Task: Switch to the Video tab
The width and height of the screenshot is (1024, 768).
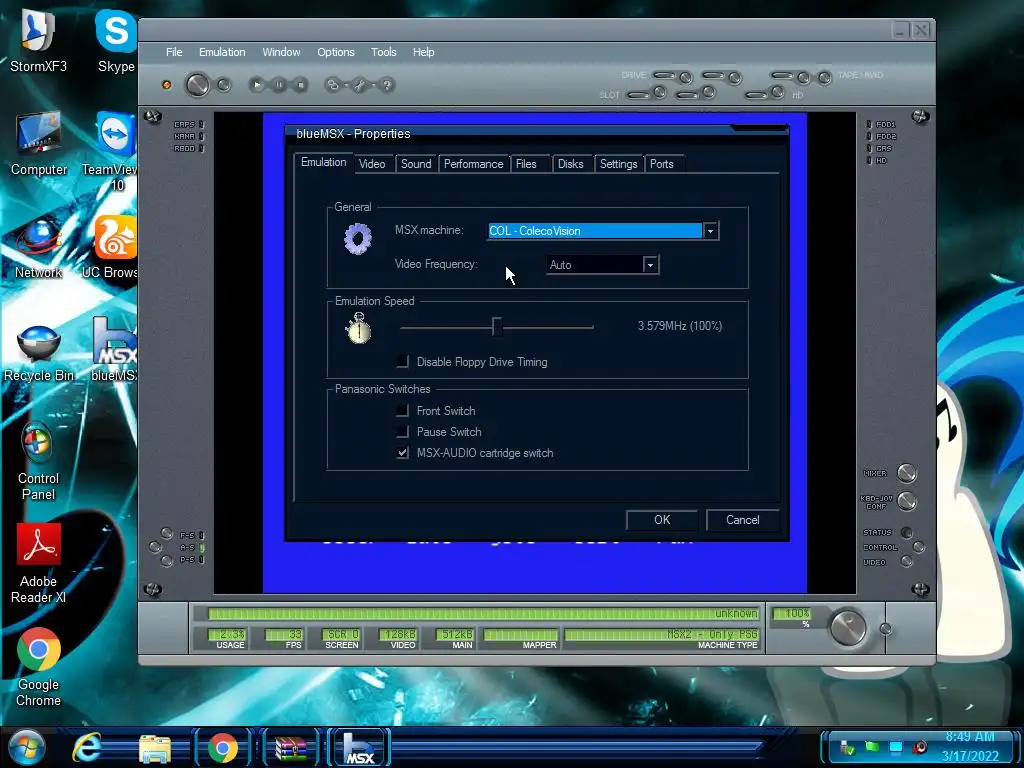Action: point(372,164)
